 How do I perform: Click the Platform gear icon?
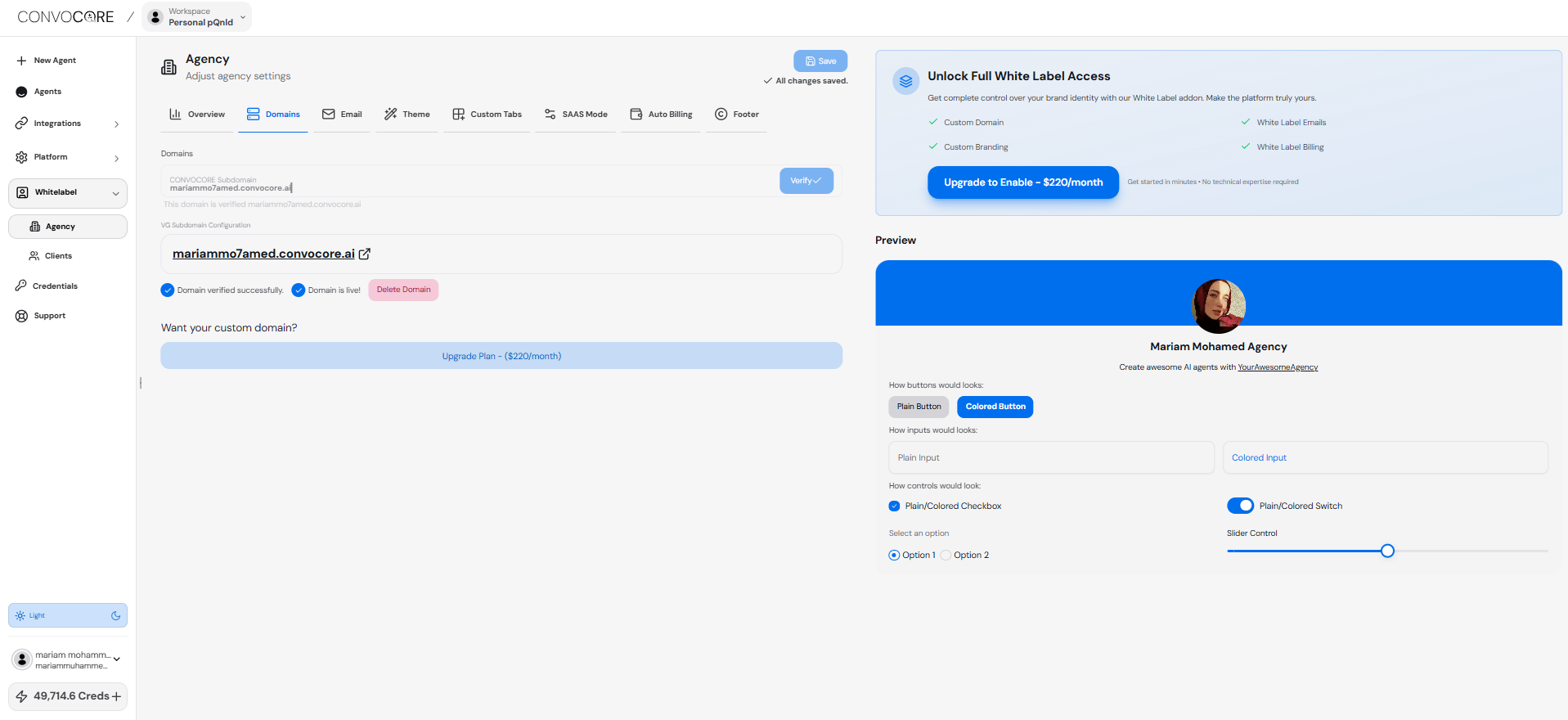click(x=21, y=157)
